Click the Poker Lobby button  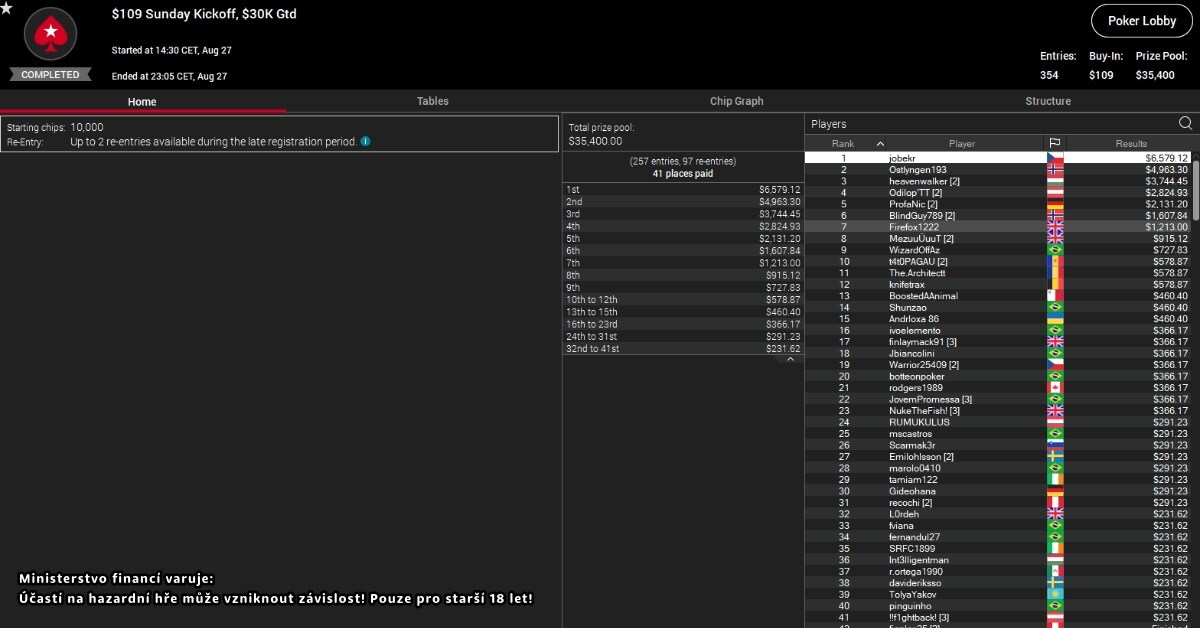click(1141, 21)
